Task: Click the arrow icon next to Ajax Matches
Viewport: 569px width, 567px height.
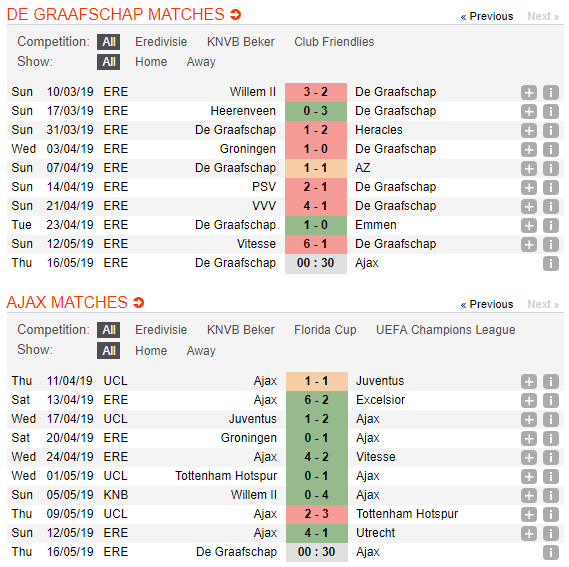Action: click(139, 302)
